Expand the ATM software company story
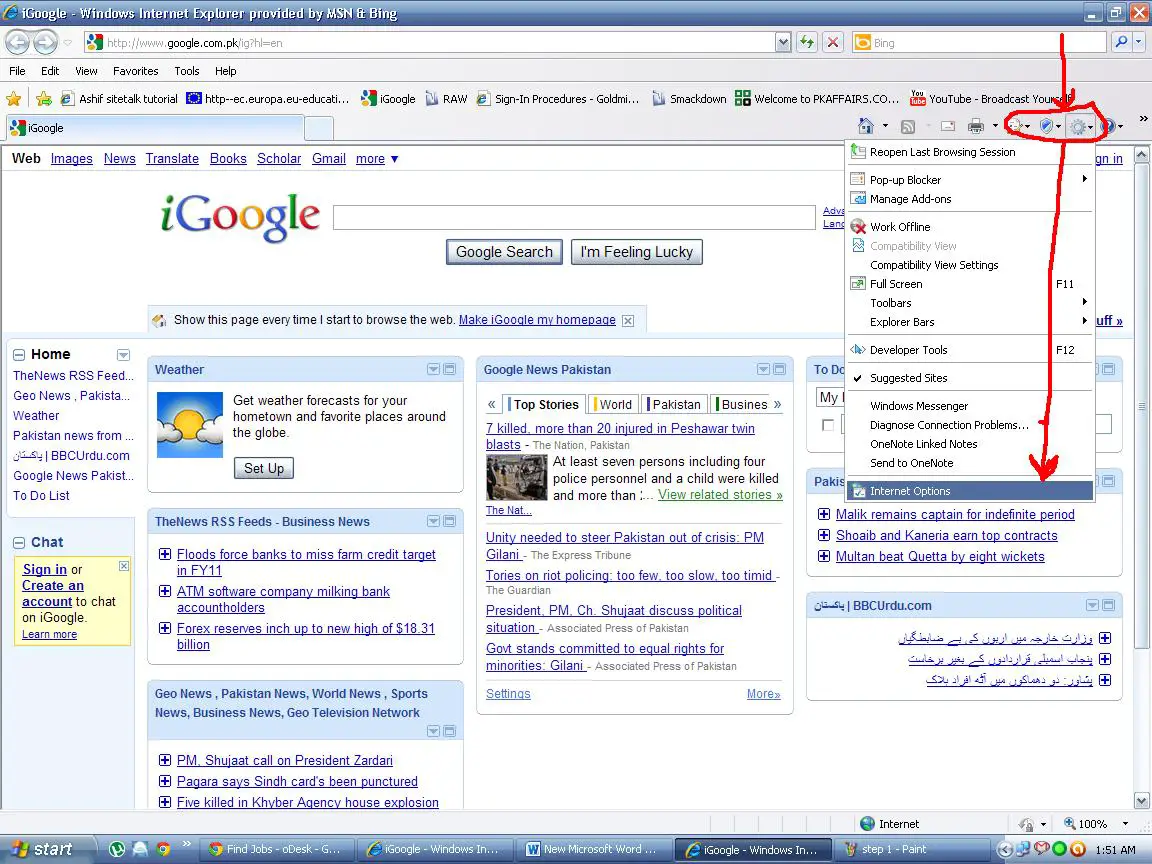 (x=165, y=591)
